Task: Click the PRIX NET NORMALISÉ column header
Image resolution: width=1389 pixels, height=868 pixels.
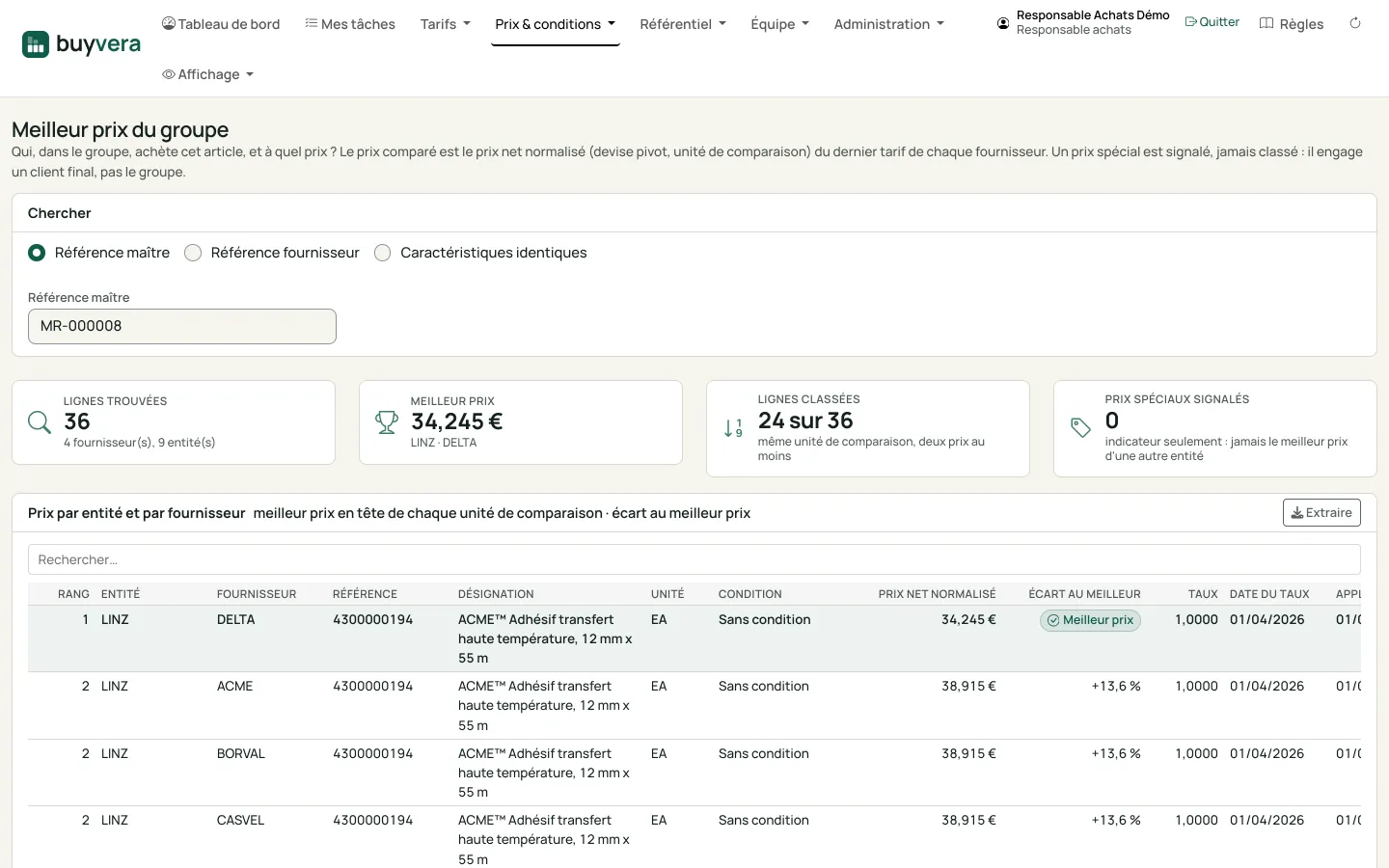Action: (938, 594)
